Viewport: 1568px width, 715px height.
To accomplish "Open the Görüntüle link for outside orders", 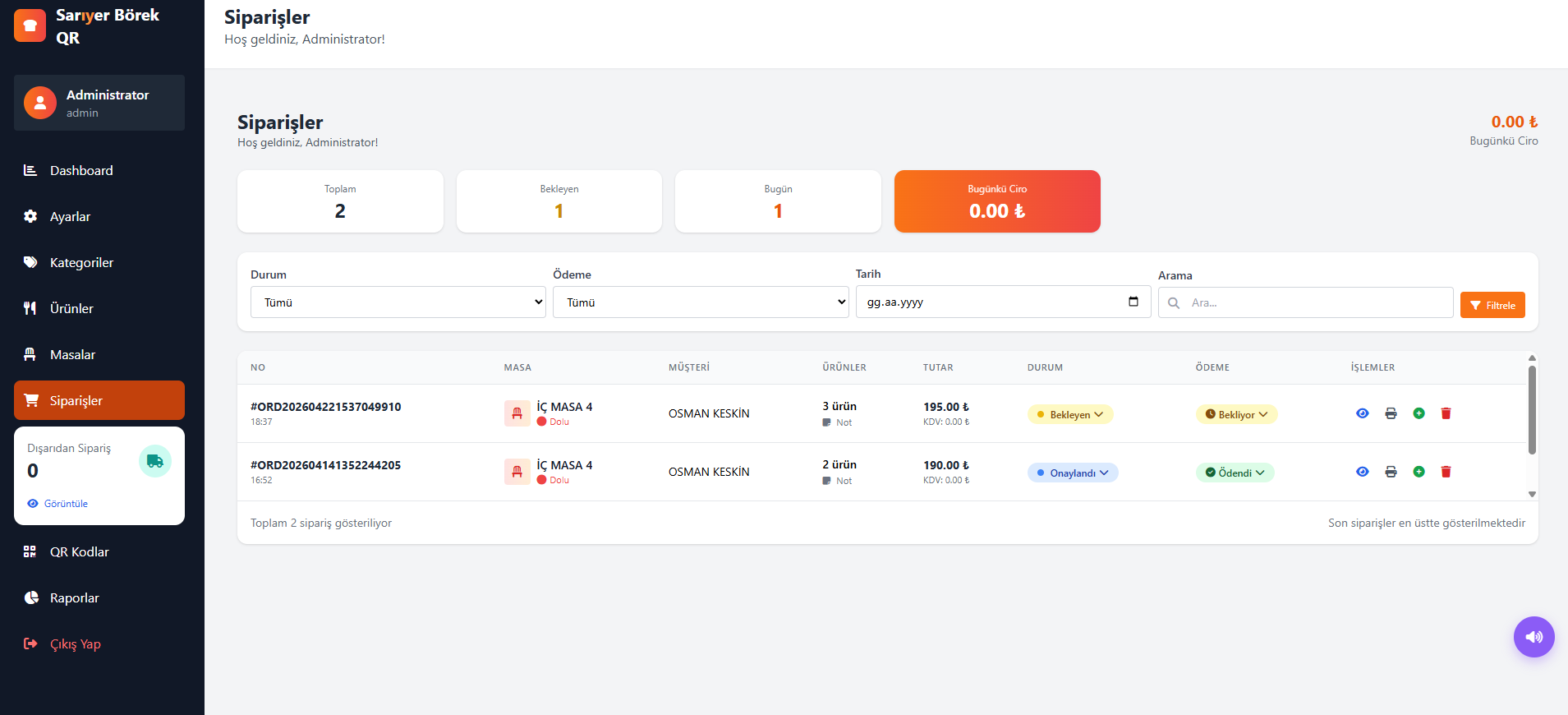I will [58, 504].
